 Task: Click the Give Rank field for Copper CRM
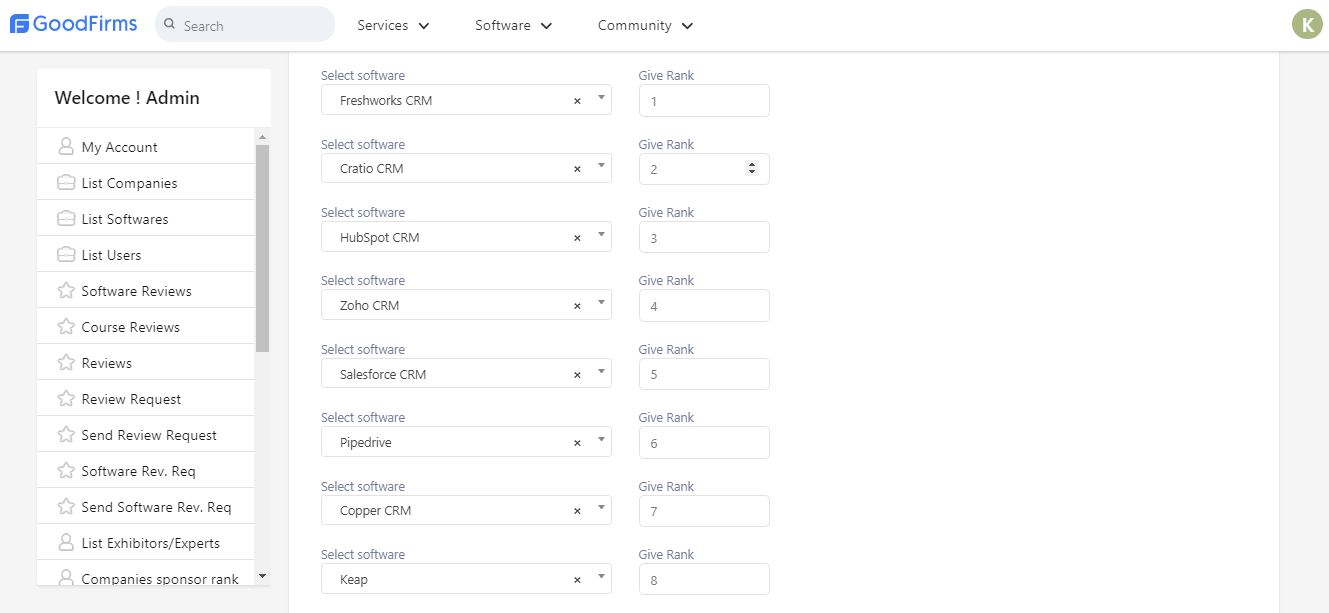click(x=704, y=511)
